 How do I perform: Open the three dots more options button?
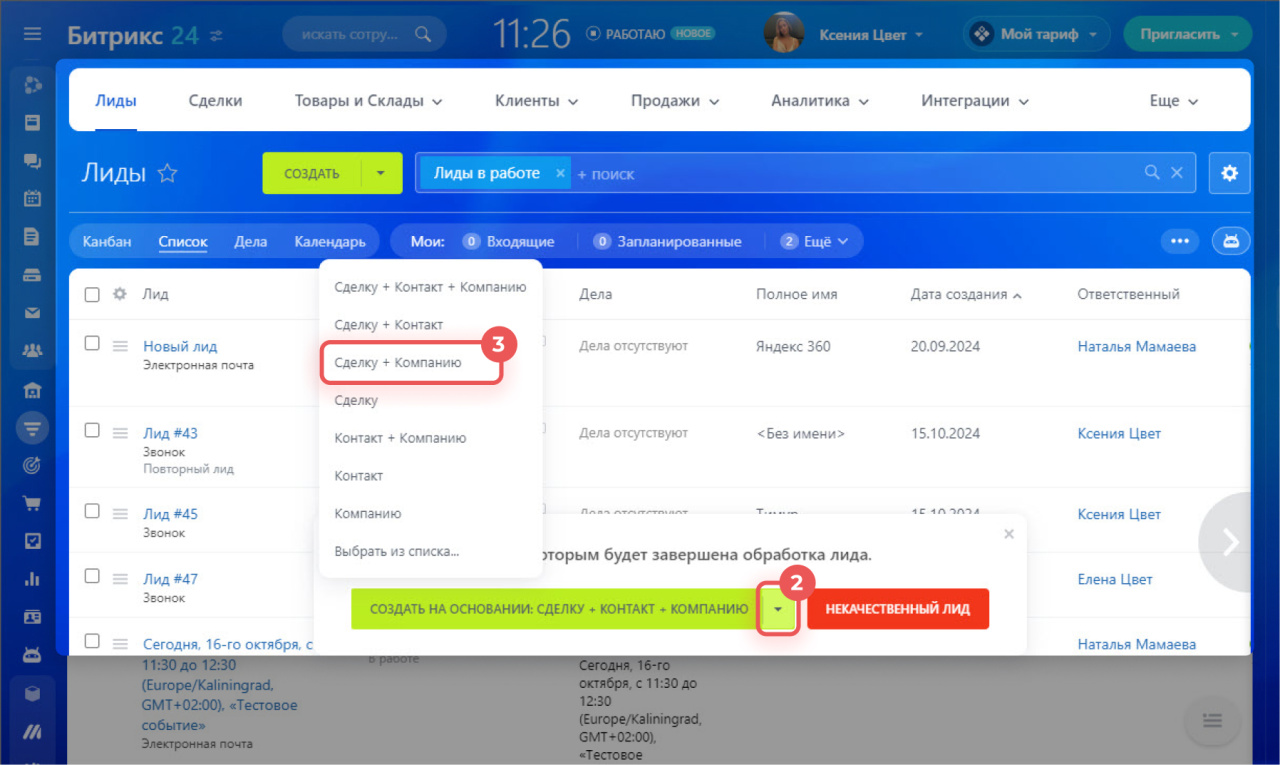tap(1180, 241)
